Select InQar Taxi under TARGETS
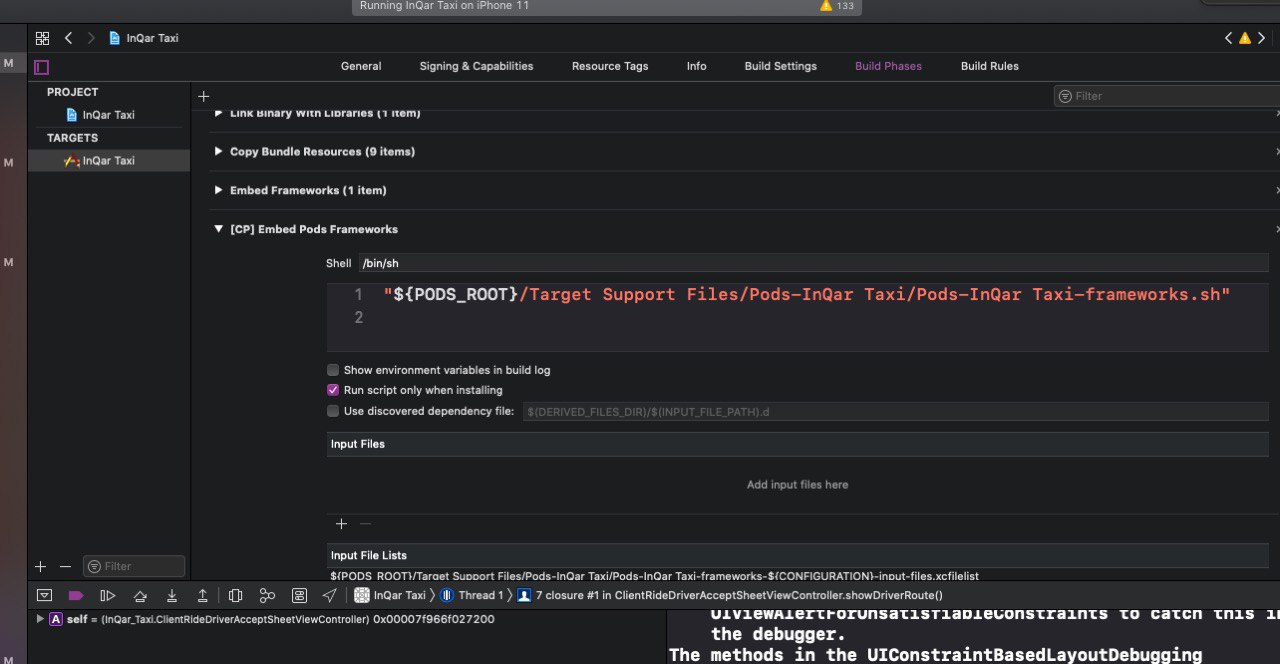This screenshot has width=1280, height=664. click(109, 161)
